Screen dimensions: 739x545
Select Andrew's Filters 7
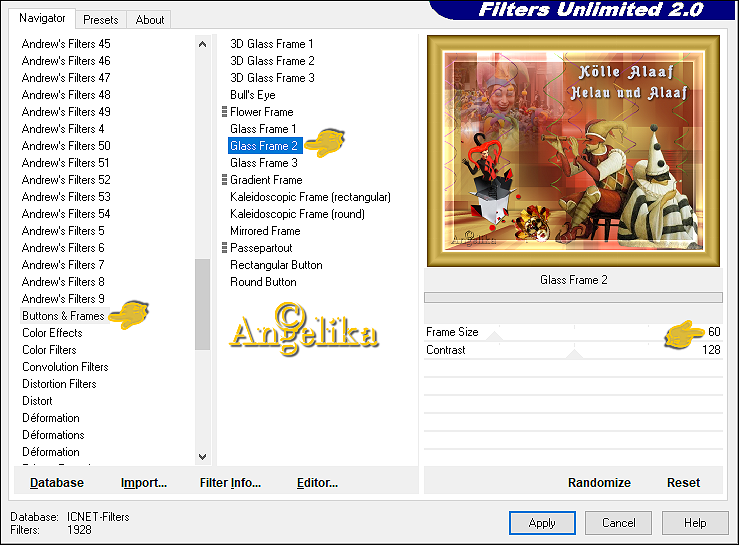tap(63, 264)
